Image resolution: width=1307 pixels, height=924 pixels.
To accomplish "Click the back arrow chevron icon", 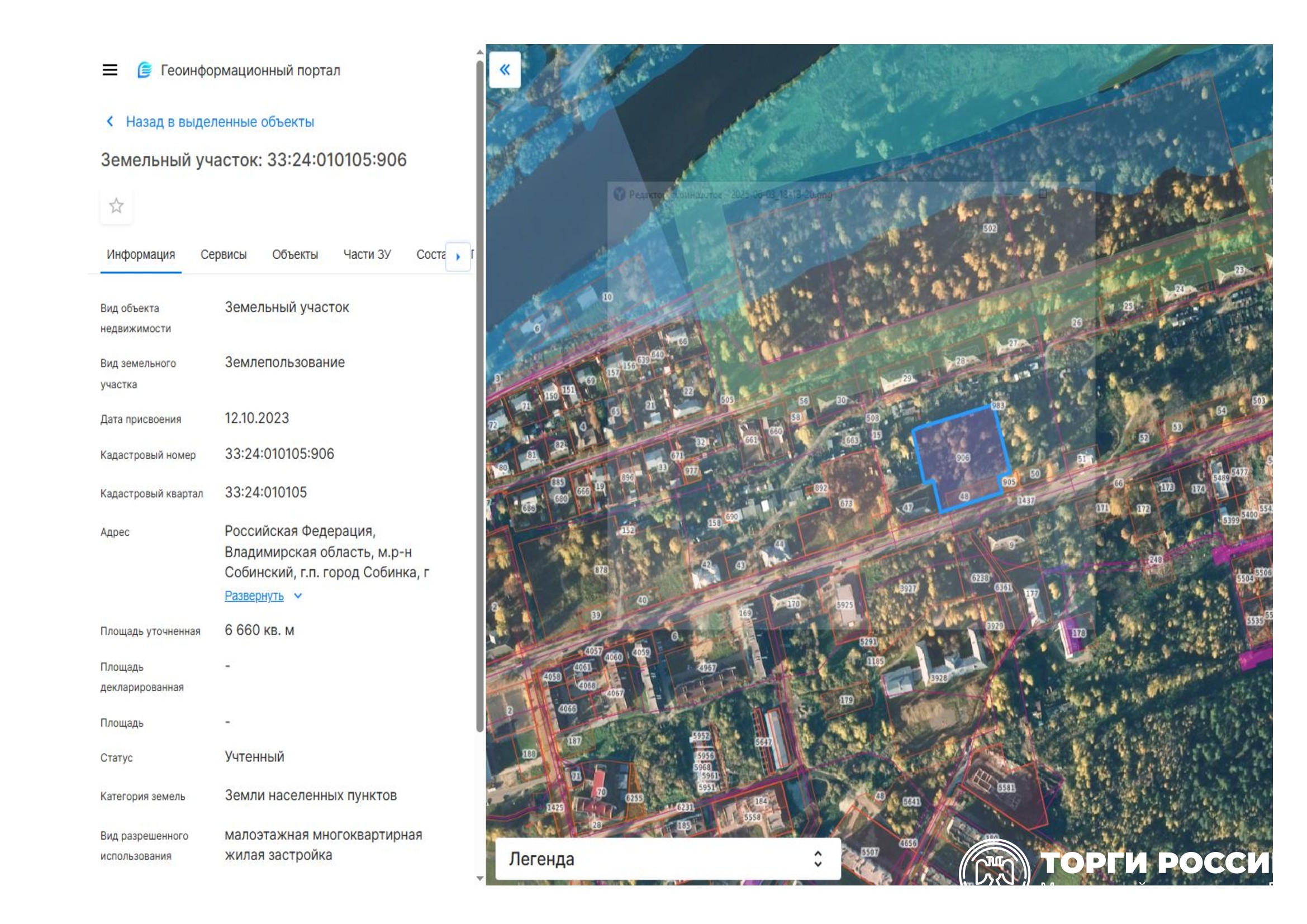I will [x=110, y=121].
